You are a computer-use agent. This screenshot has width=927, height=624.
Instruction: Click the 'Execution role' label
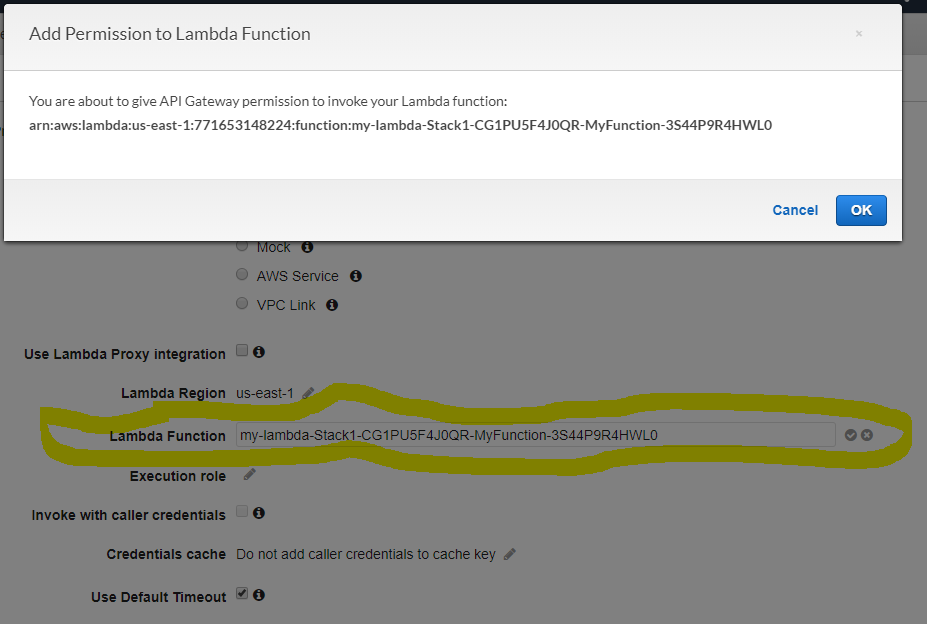pyautogui.click(x=177, y=476)
